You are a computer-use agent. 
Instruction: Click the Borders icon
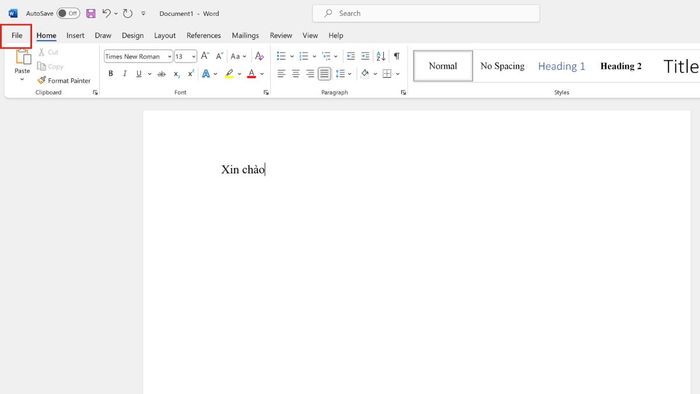pyautogui.click(x=387, y=74)
